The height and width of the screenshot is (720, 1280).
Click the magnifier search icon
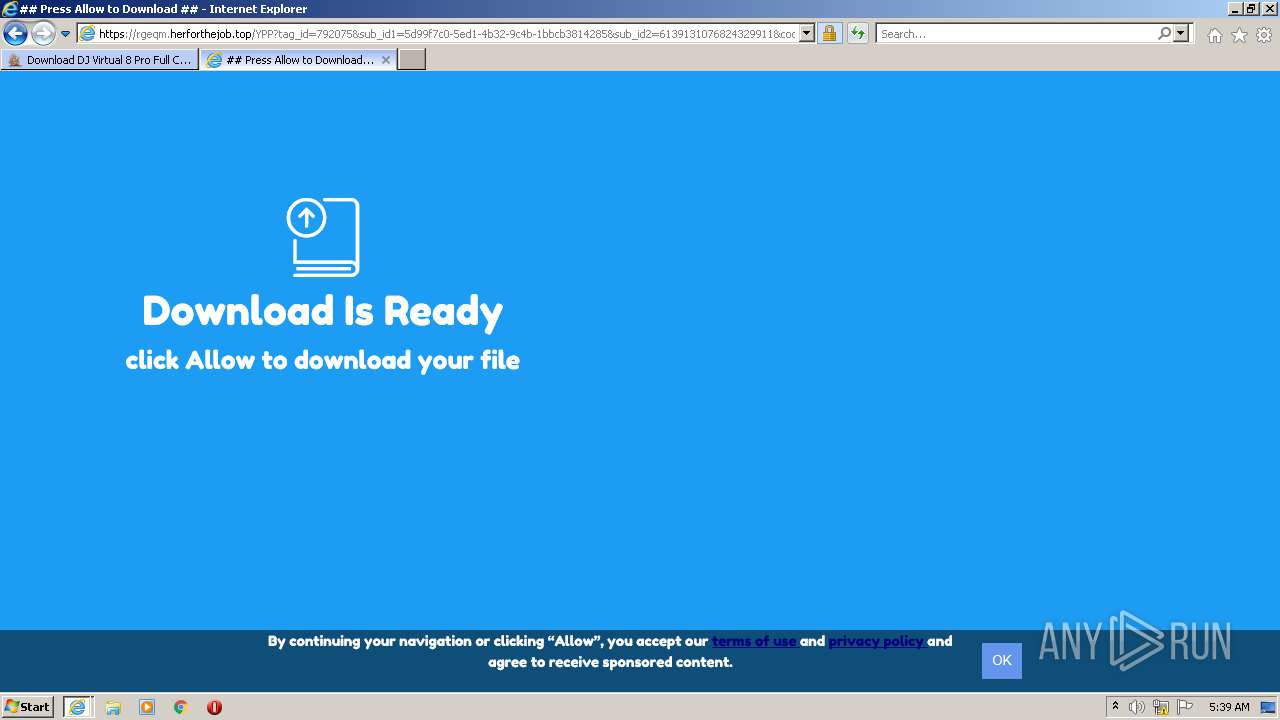coord(1164,34)
